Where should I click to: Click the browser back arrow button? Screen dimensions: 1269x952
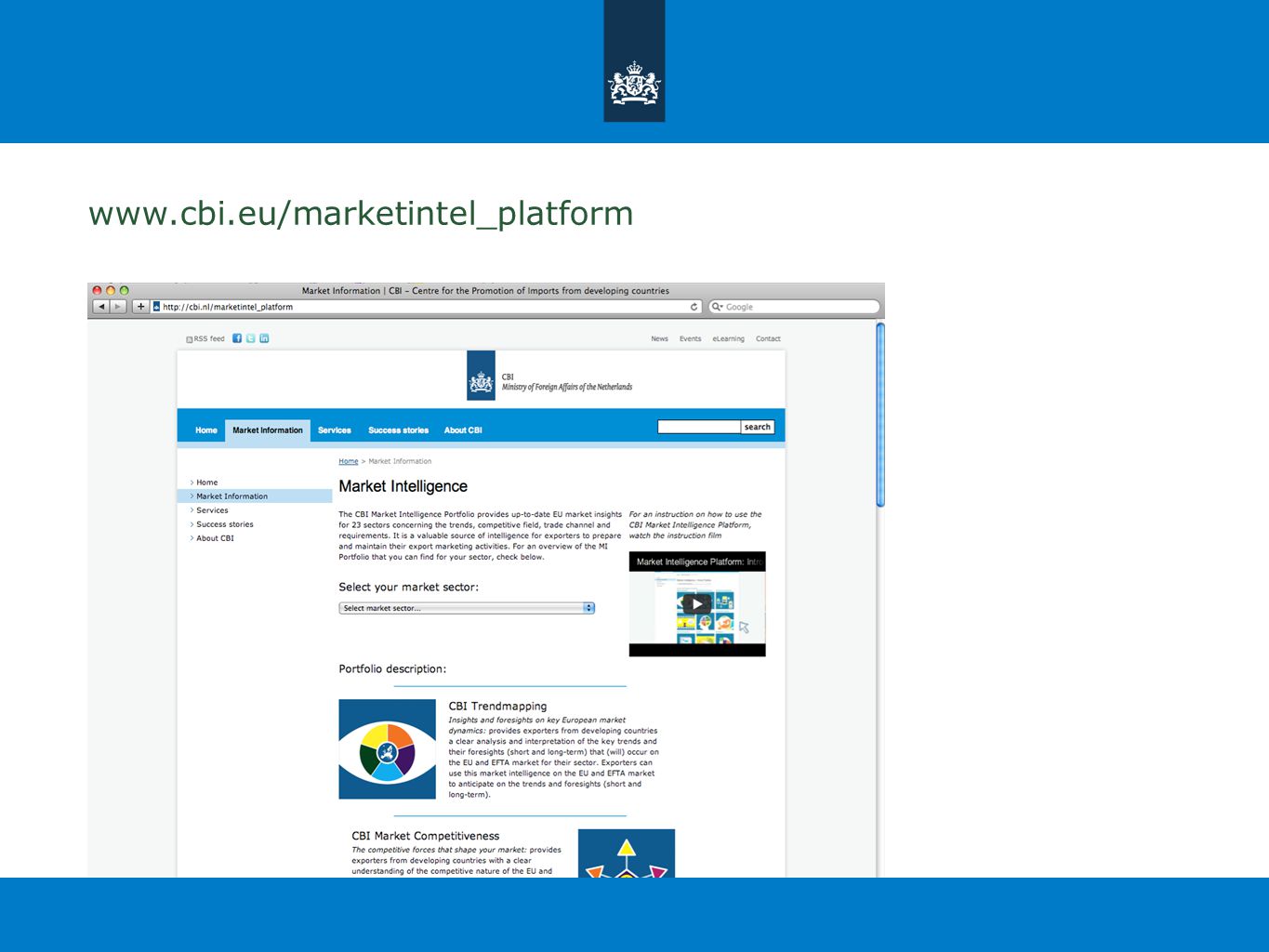101,307
